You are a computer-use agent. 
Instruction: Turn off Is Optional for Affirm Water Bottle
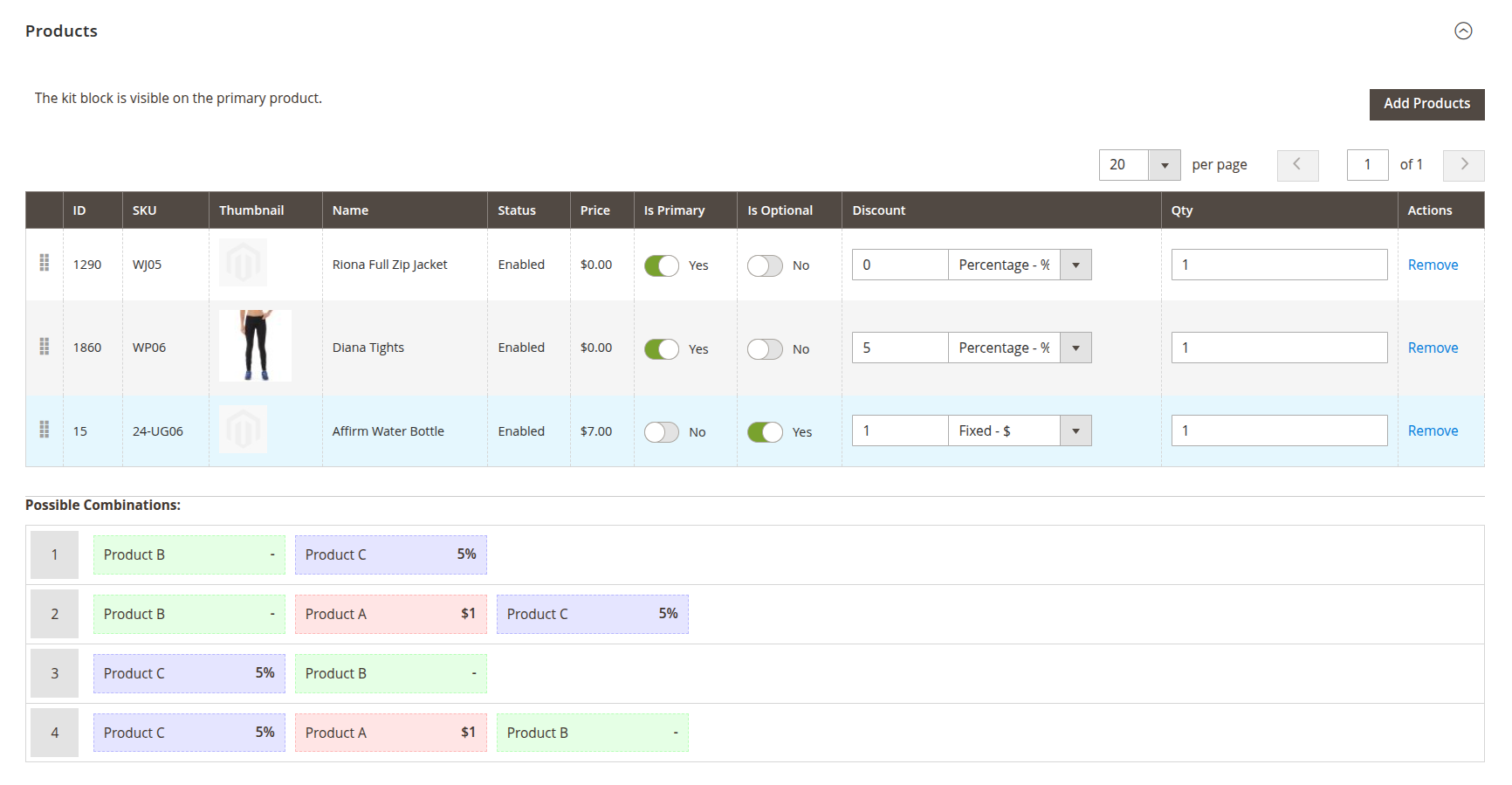(765, 432)
